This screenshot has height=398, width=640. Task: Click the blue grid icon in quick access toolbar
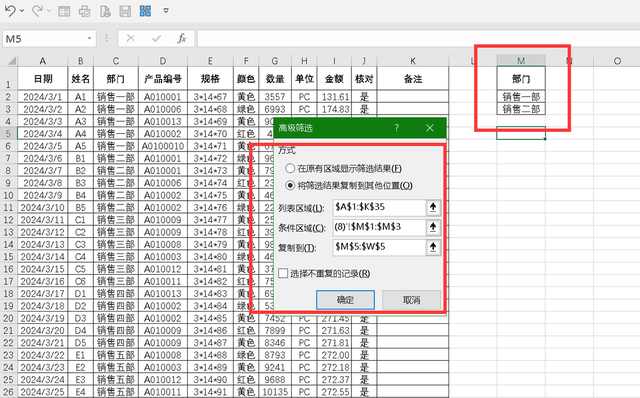(x=145, y=11)
